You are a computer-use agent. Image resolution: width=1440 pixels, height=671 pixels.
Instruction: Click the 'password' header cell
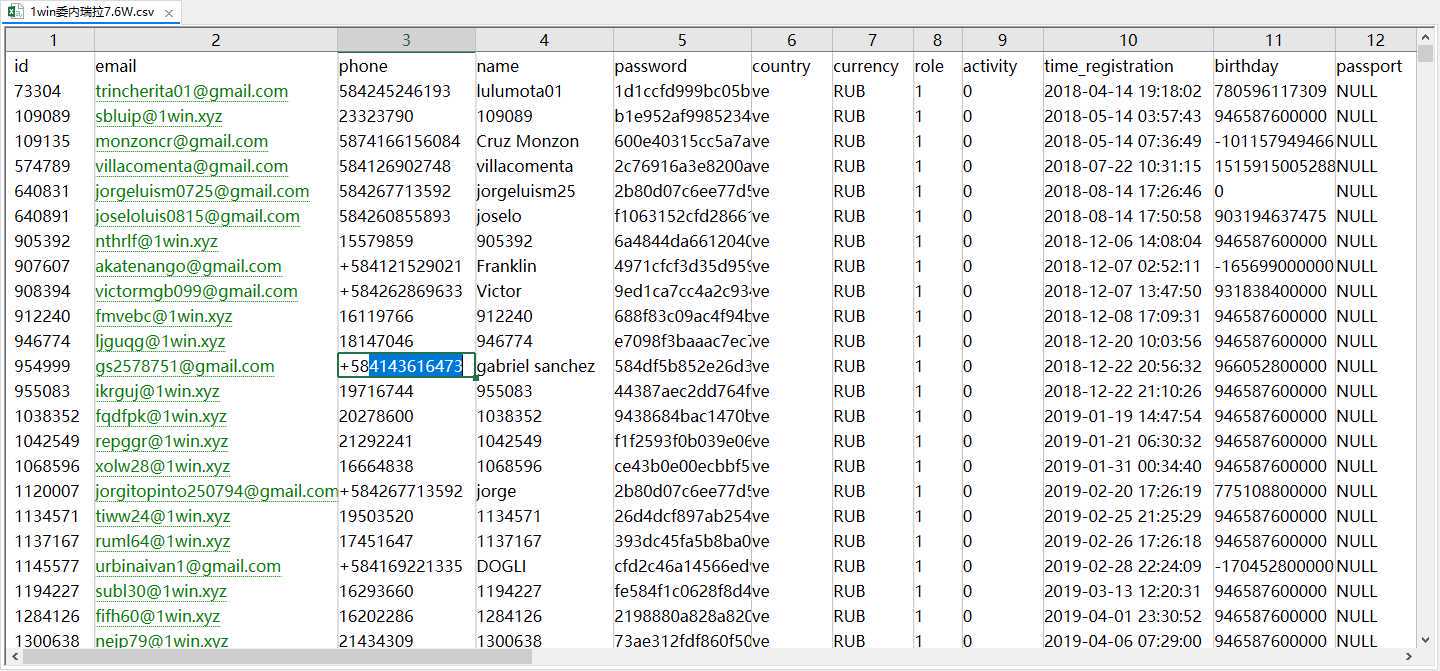[682, 66]
